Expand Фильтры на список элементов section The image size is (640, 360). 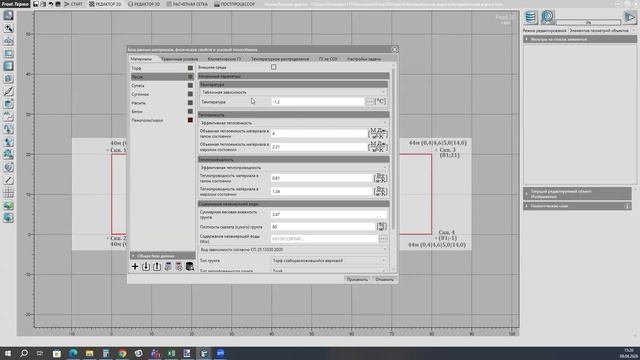point(580,39)
